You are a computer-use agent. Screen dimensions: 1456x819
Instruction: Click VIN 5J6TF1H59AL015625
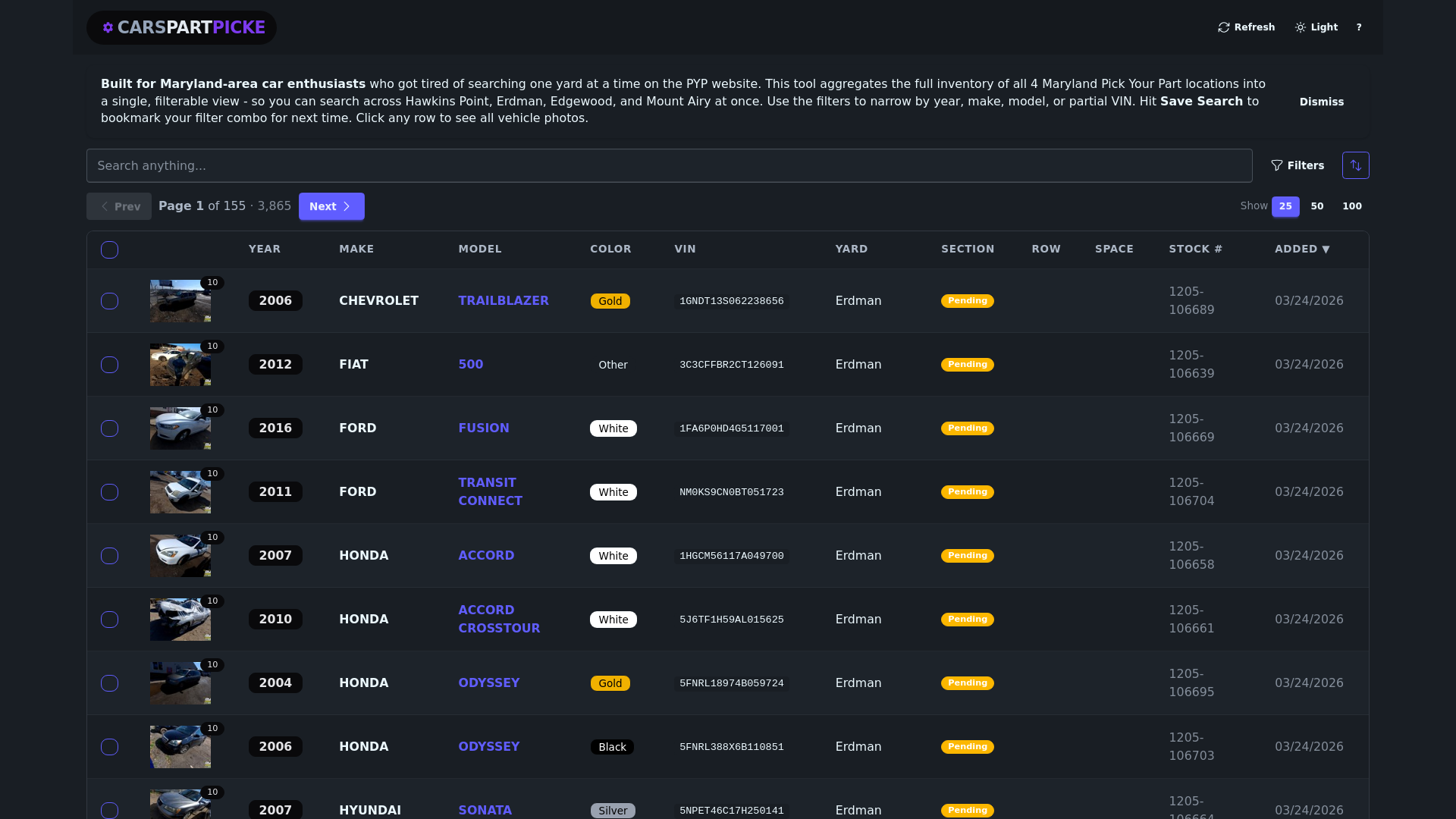point(732,620)
